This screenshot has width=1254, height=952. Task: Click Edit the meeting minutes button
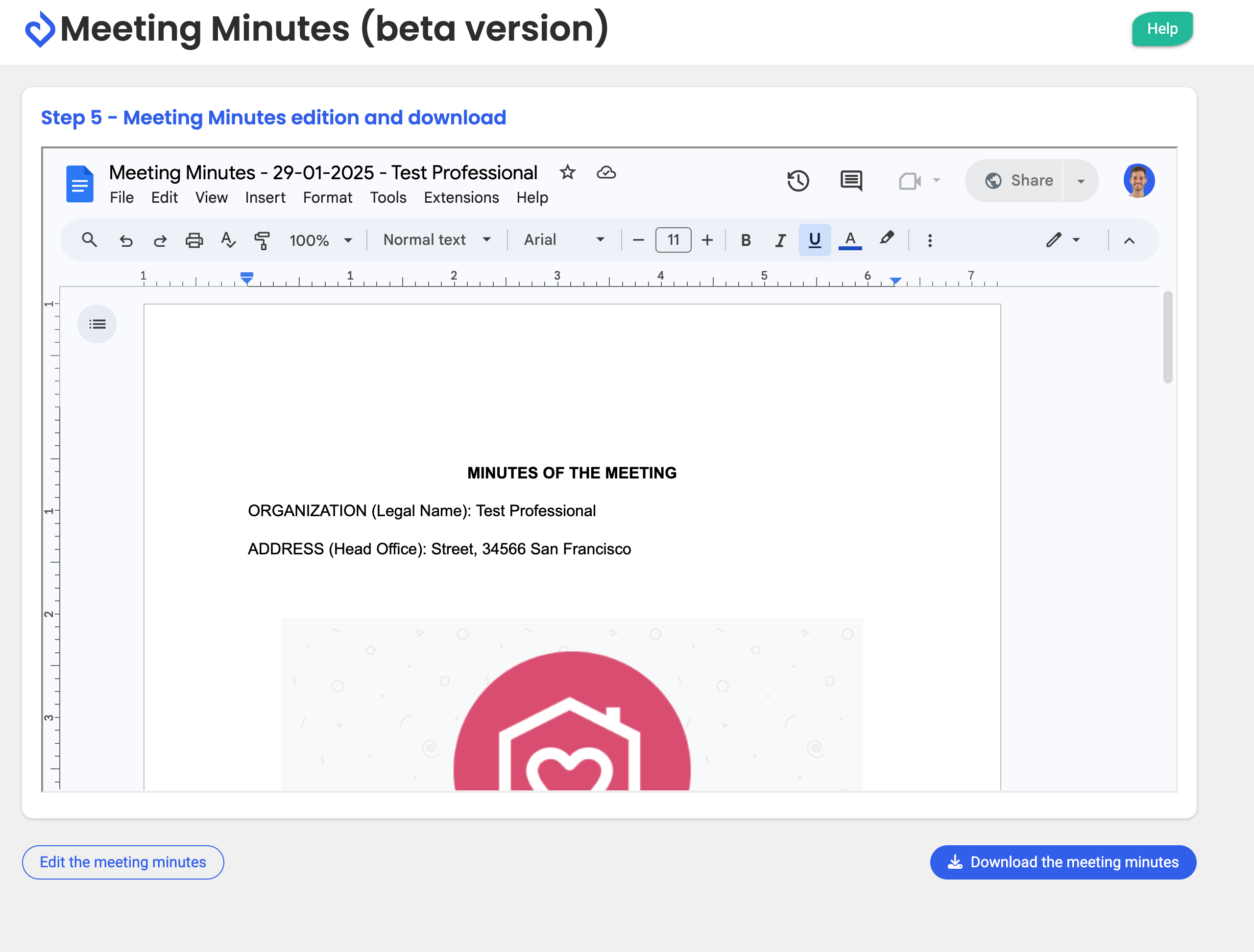(123, 862)
